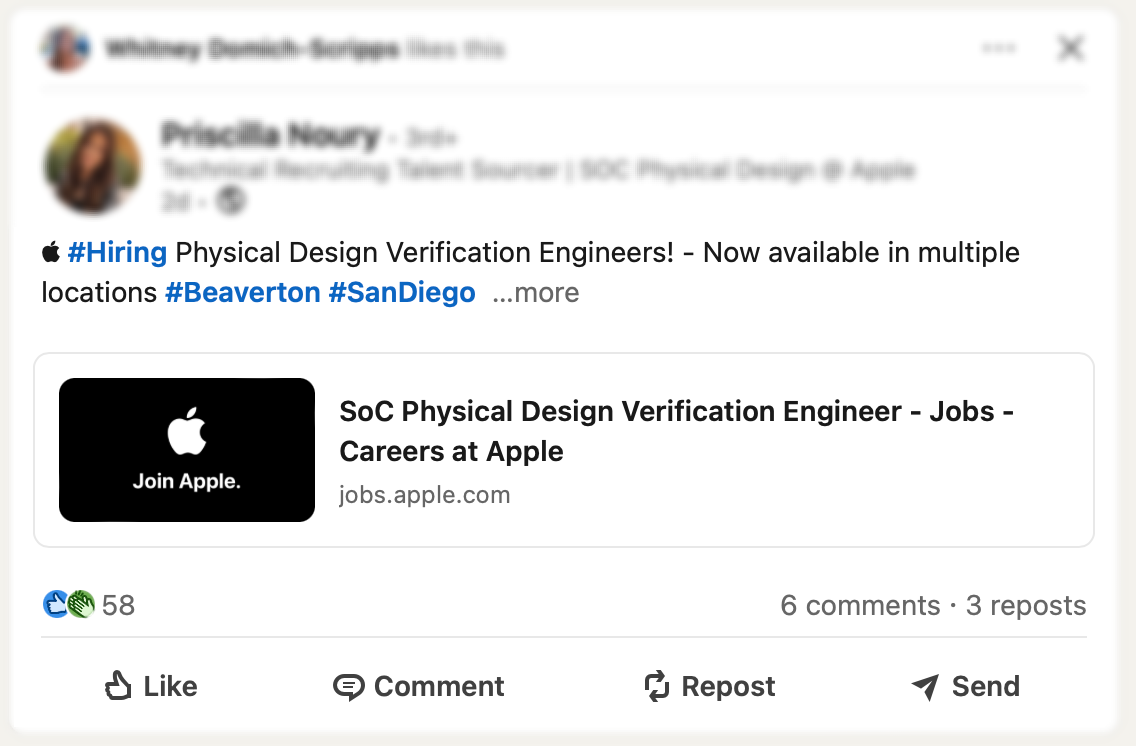Open the "Join Apple." preview thumbnail
This screenshot has height=746, width=1136.
click(x=187, y=450)
